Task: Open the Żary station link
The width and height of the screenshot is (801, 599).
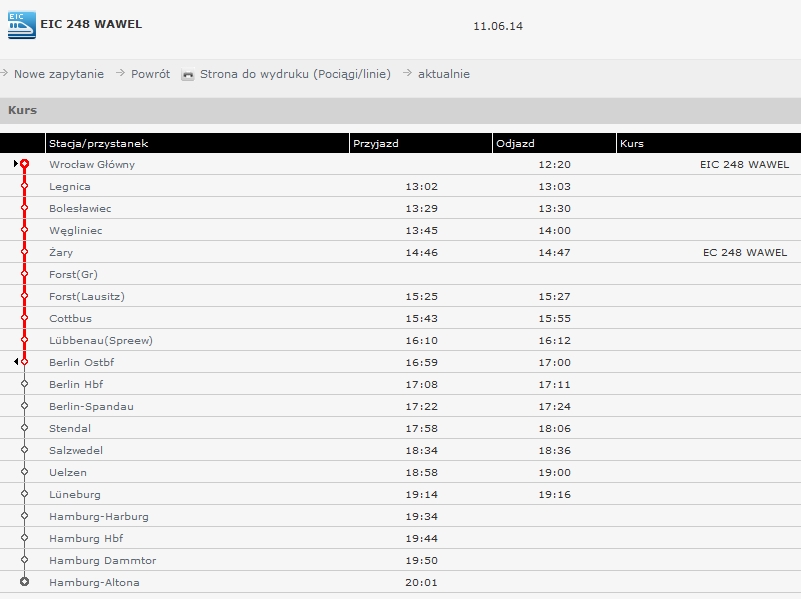Action: point(61,252)
